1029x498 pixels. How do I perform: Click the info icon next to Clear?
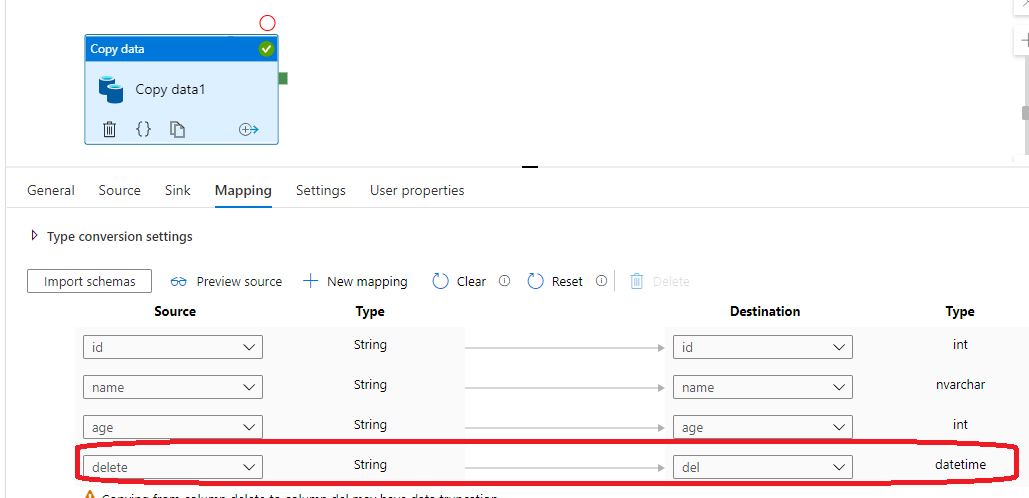504,281
